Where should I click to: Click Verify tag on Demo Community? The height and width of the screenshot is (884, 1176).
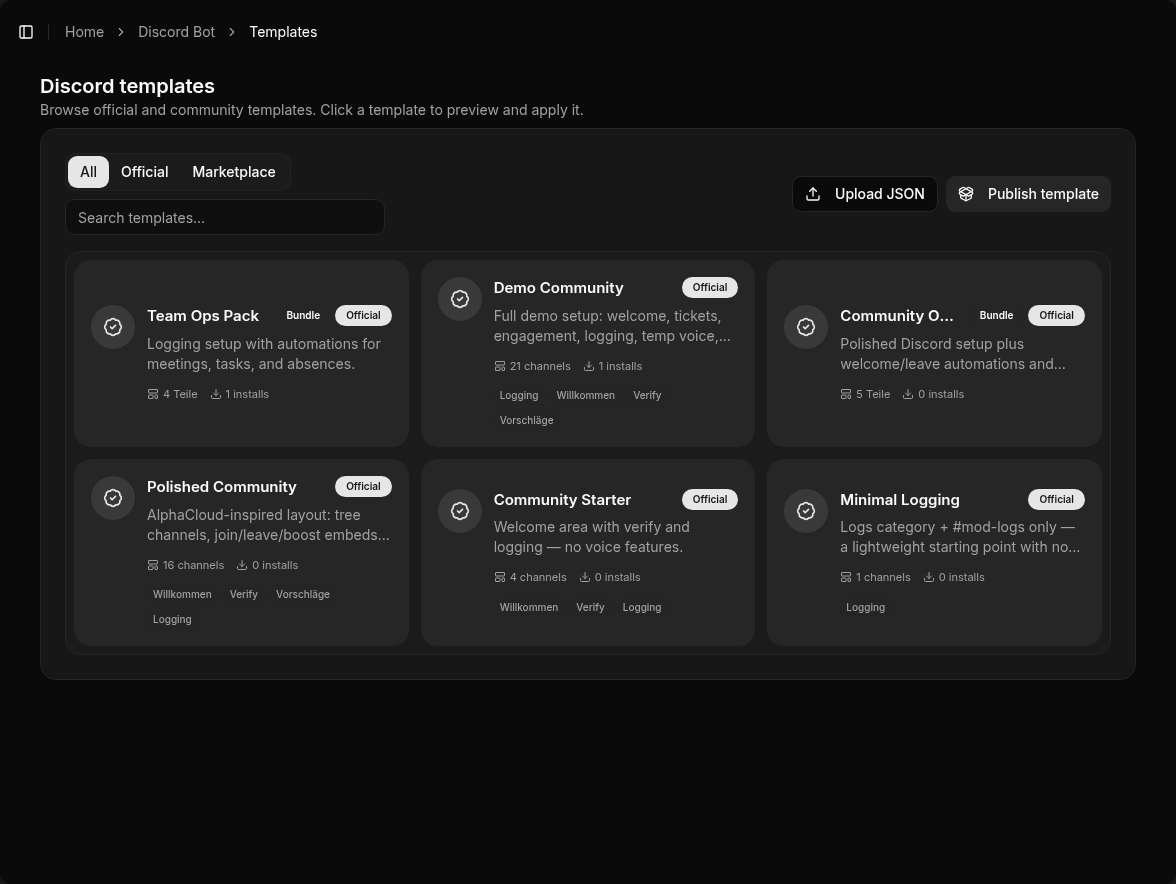pos(646,395)
